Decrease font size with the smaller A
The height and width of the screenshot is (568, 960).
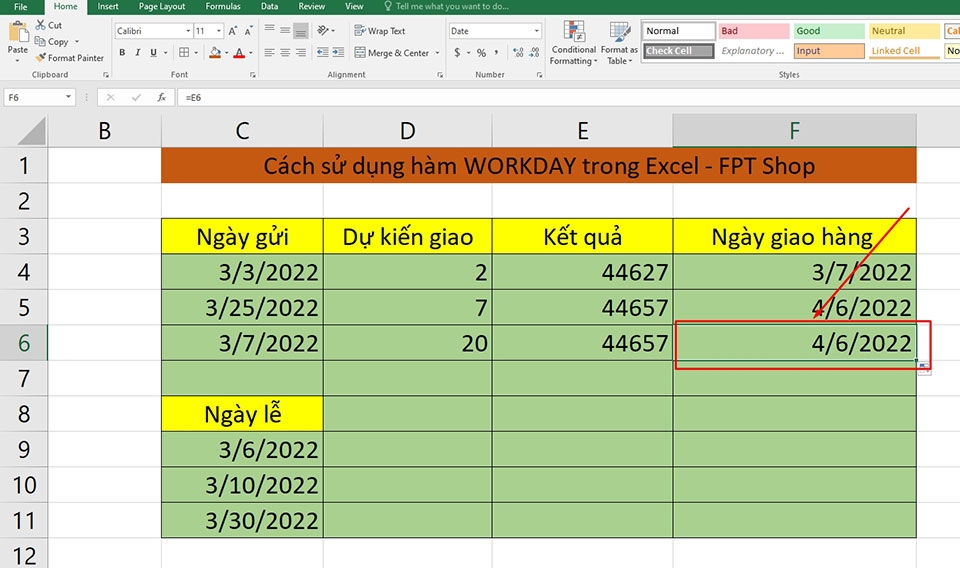[x=248, y=31]
